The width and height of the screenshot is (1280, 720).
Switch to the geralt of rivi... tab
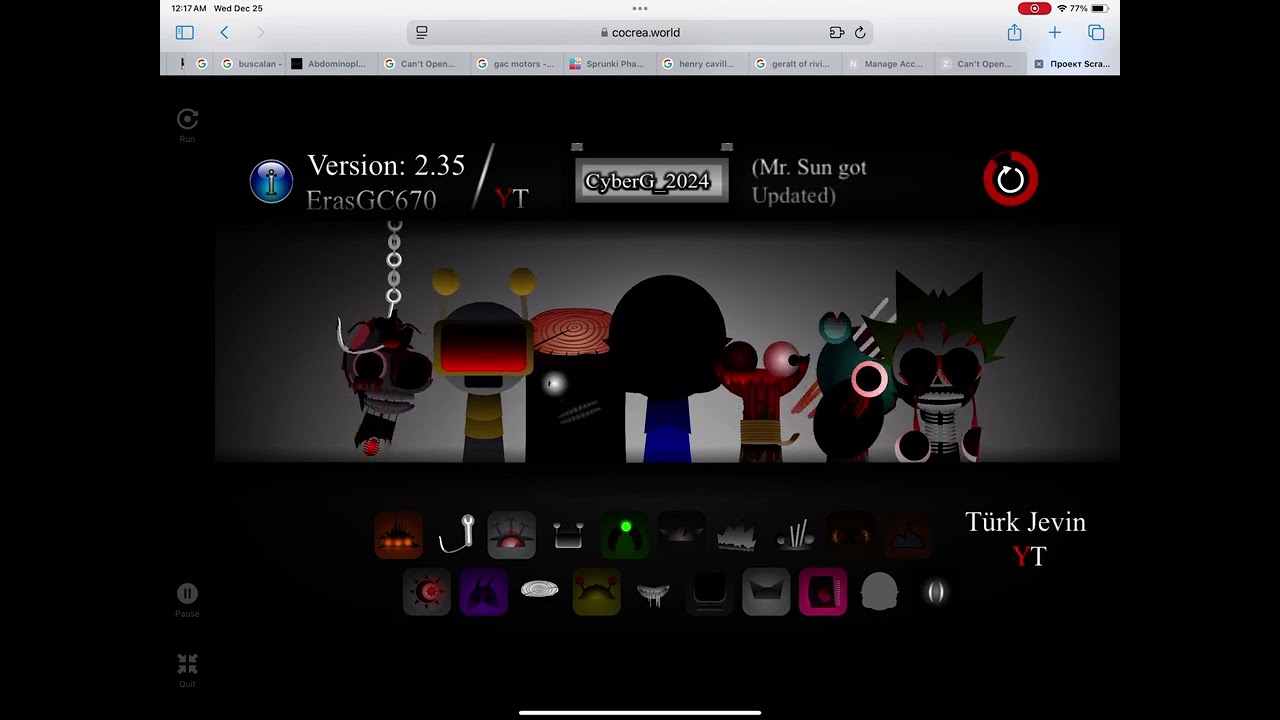pos(793,64)
